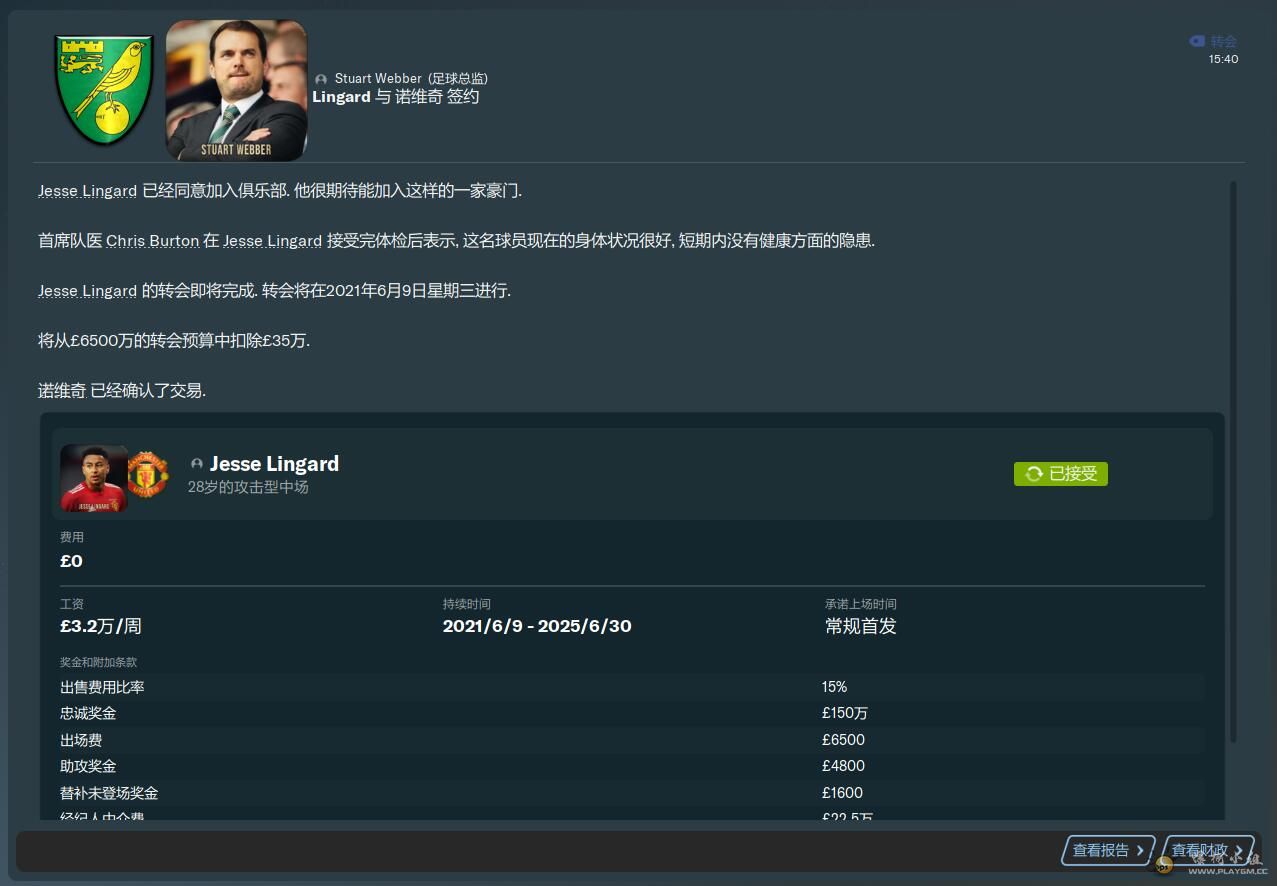Click the £6500 appearance fee value

[843, 740]
